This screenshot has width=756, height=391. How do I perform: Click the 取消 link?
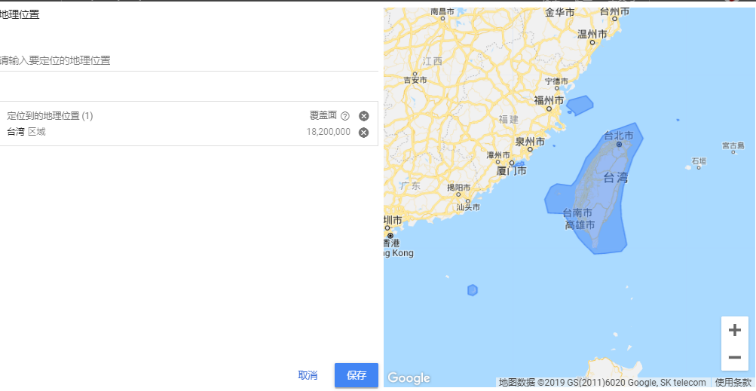308,376
